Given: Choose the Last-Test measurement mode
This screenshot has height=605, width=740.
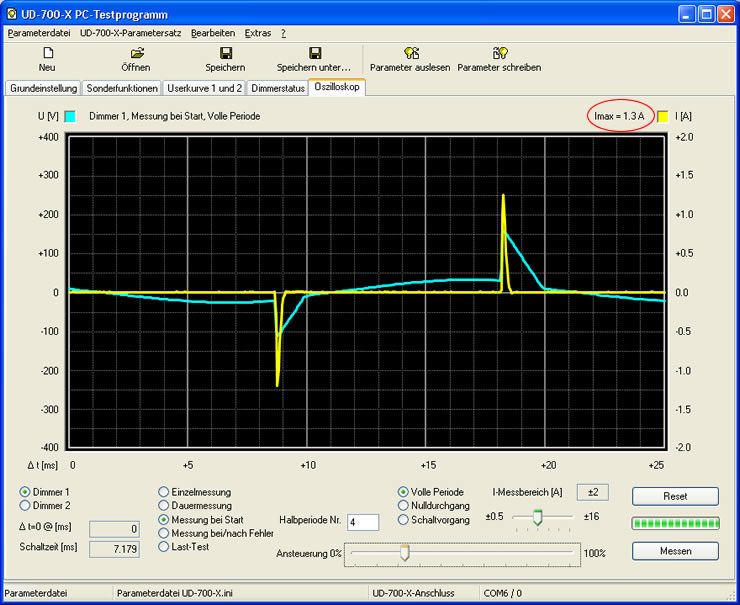Looking at the screenshot, I should pos(164,546).
